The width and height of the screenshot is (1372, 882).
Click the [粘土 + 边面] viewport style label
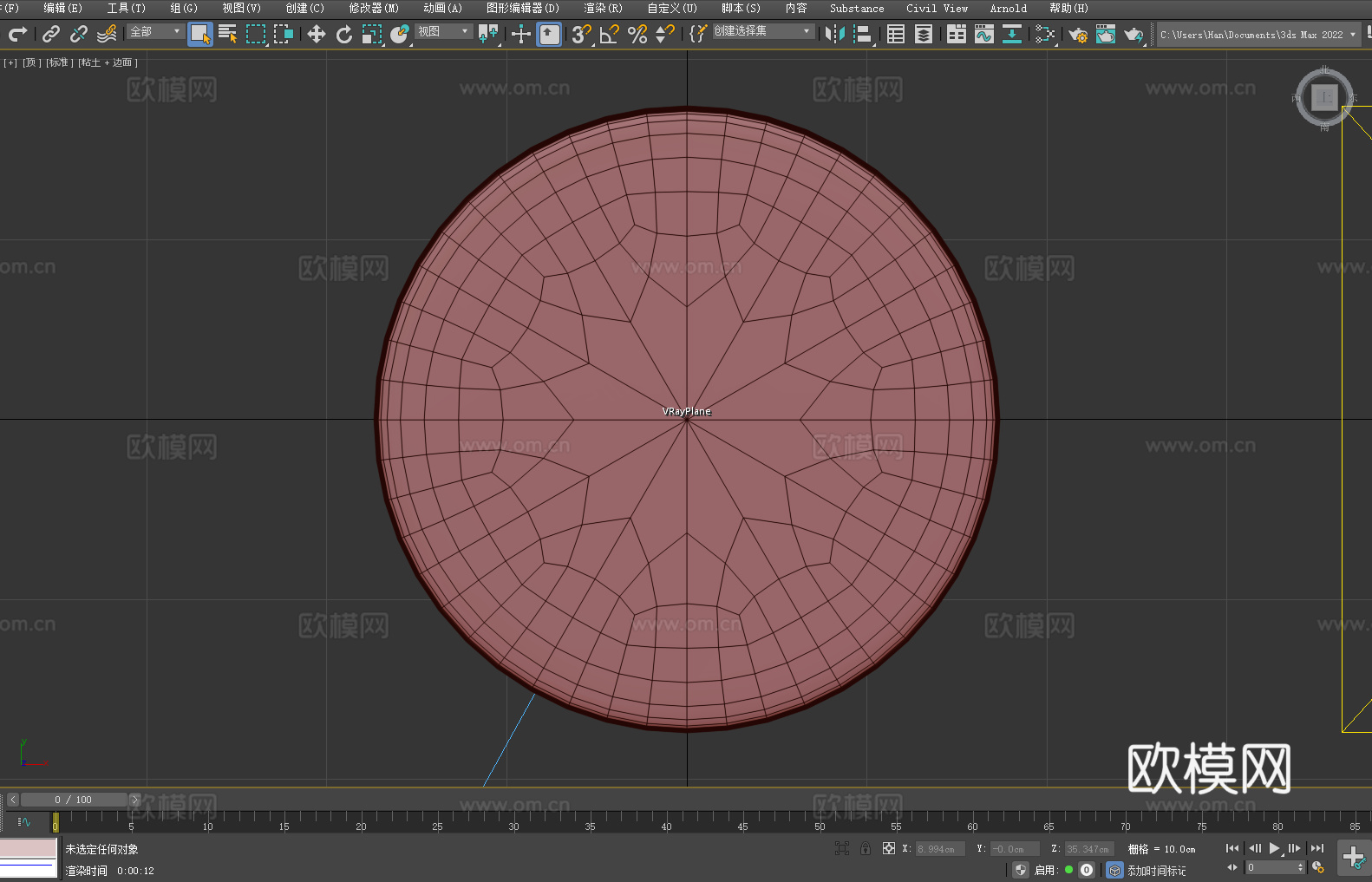coord(108,62)
